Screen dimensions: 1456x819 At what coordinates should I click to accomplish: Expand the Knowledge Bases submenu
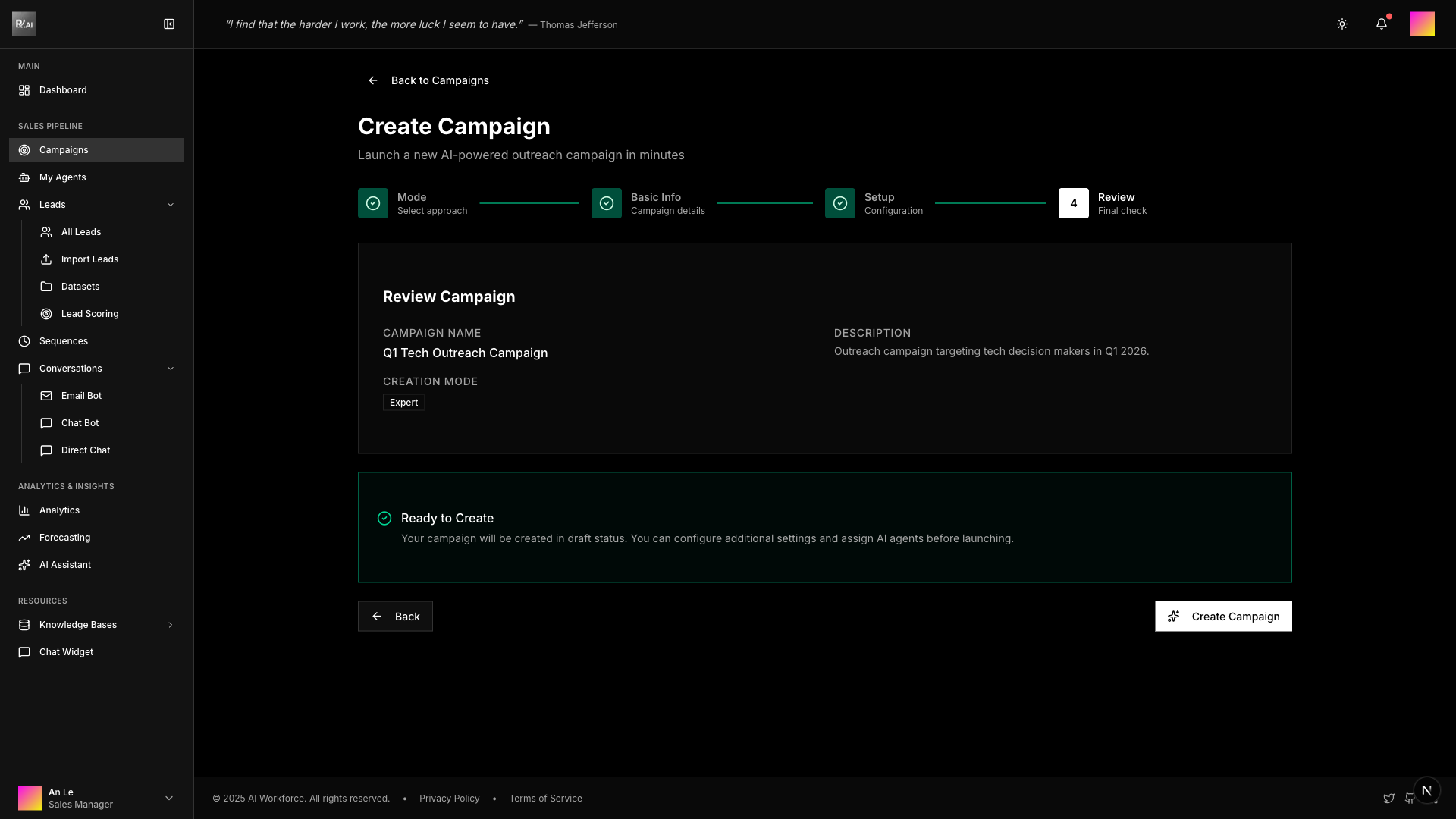(x=171, y=625)
